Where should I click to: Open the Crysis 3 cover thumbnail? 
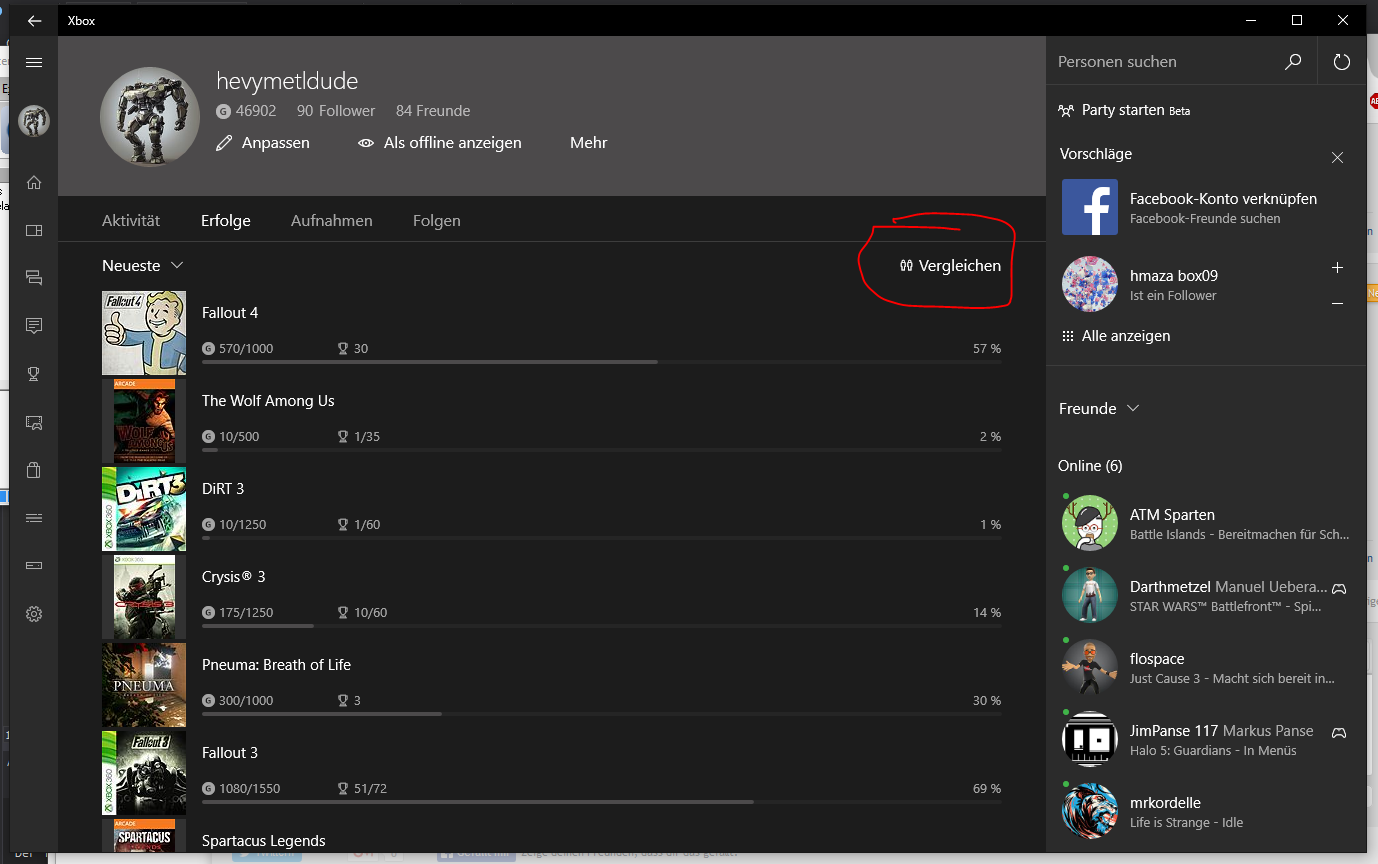point(144,597)
